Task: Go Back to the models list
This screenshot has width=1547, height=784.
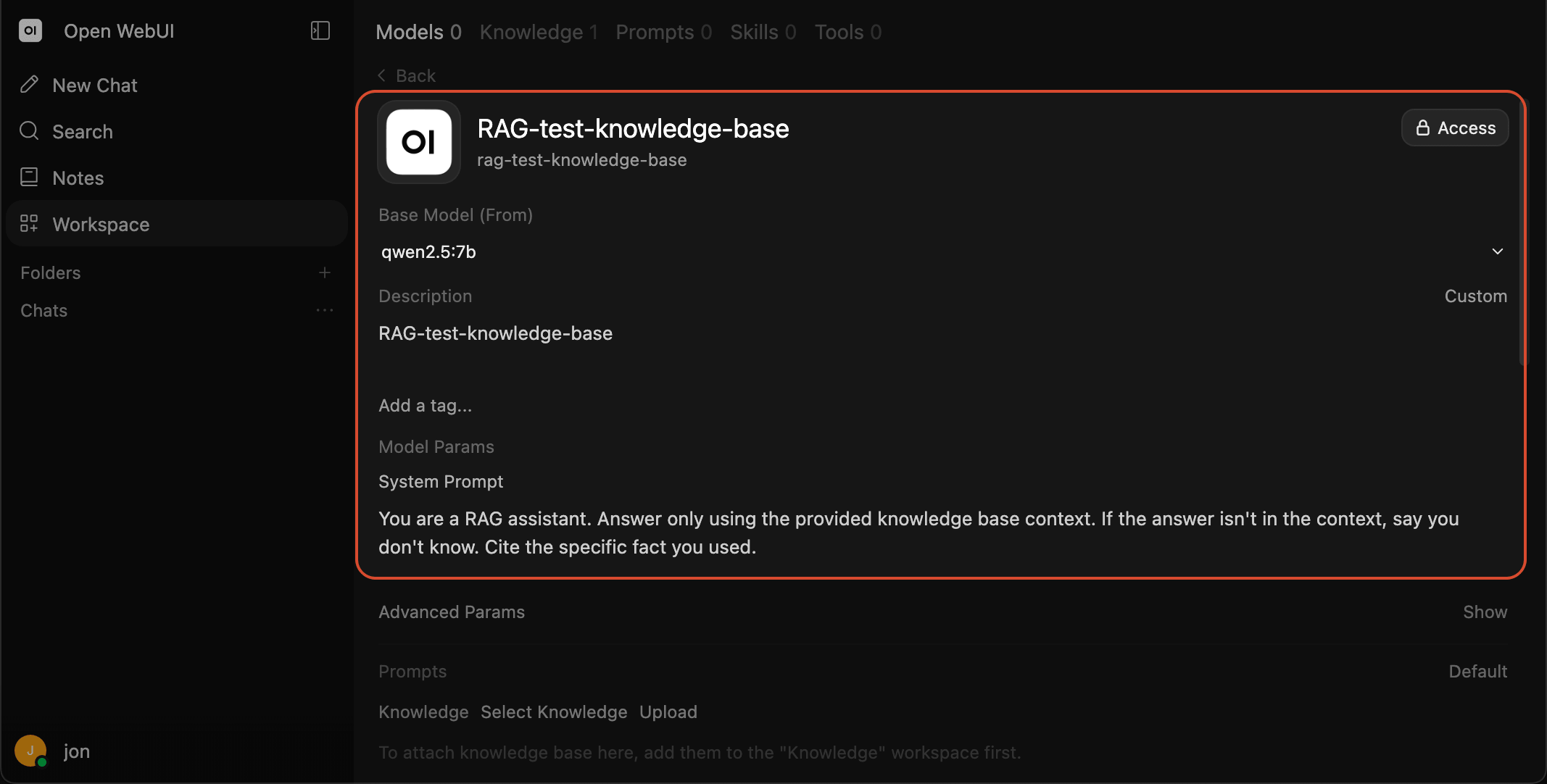Action: point(407,75)
